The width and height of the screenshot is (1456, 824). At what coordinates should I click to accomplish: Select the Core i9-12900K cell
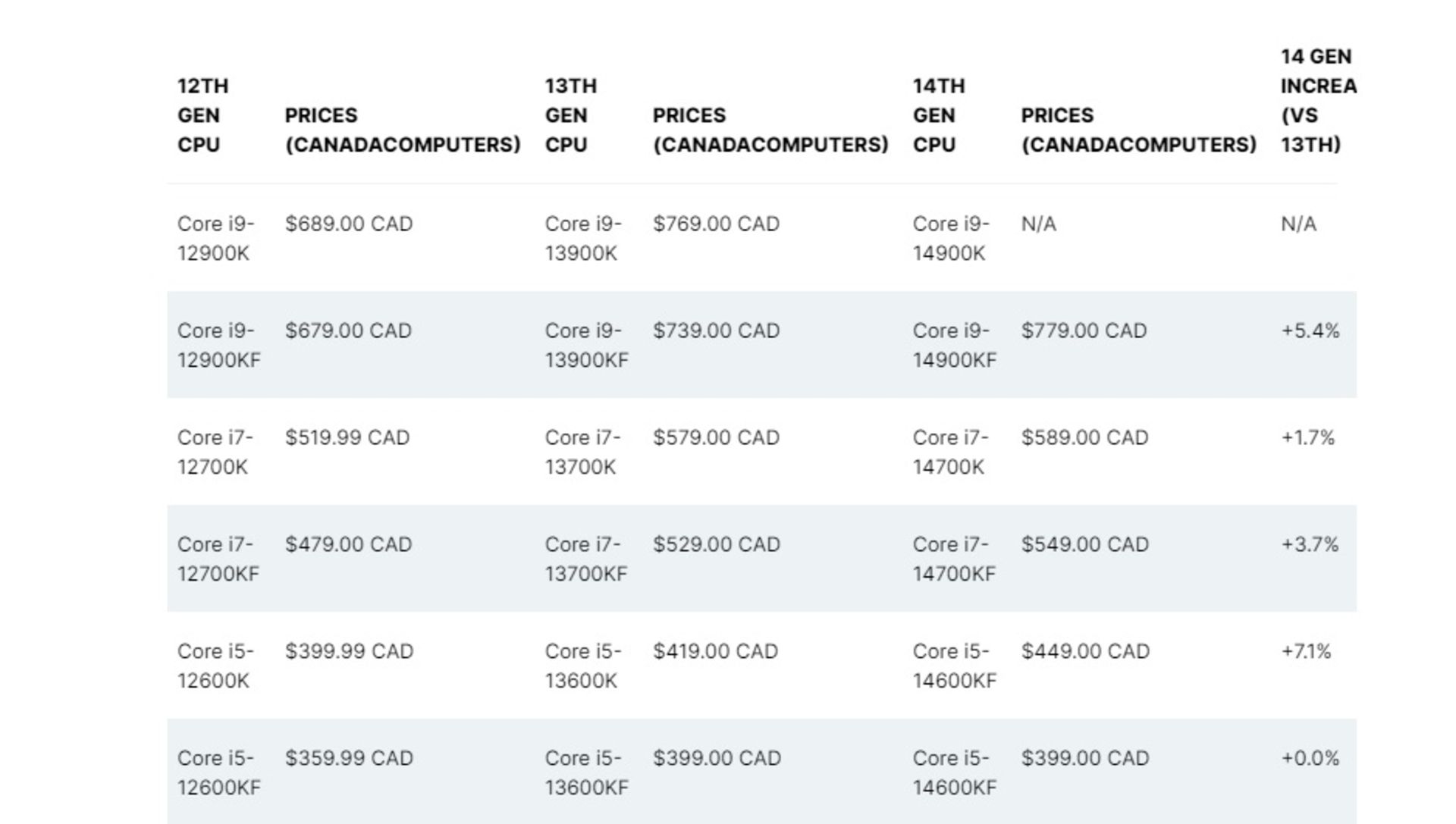pos(215,239)
